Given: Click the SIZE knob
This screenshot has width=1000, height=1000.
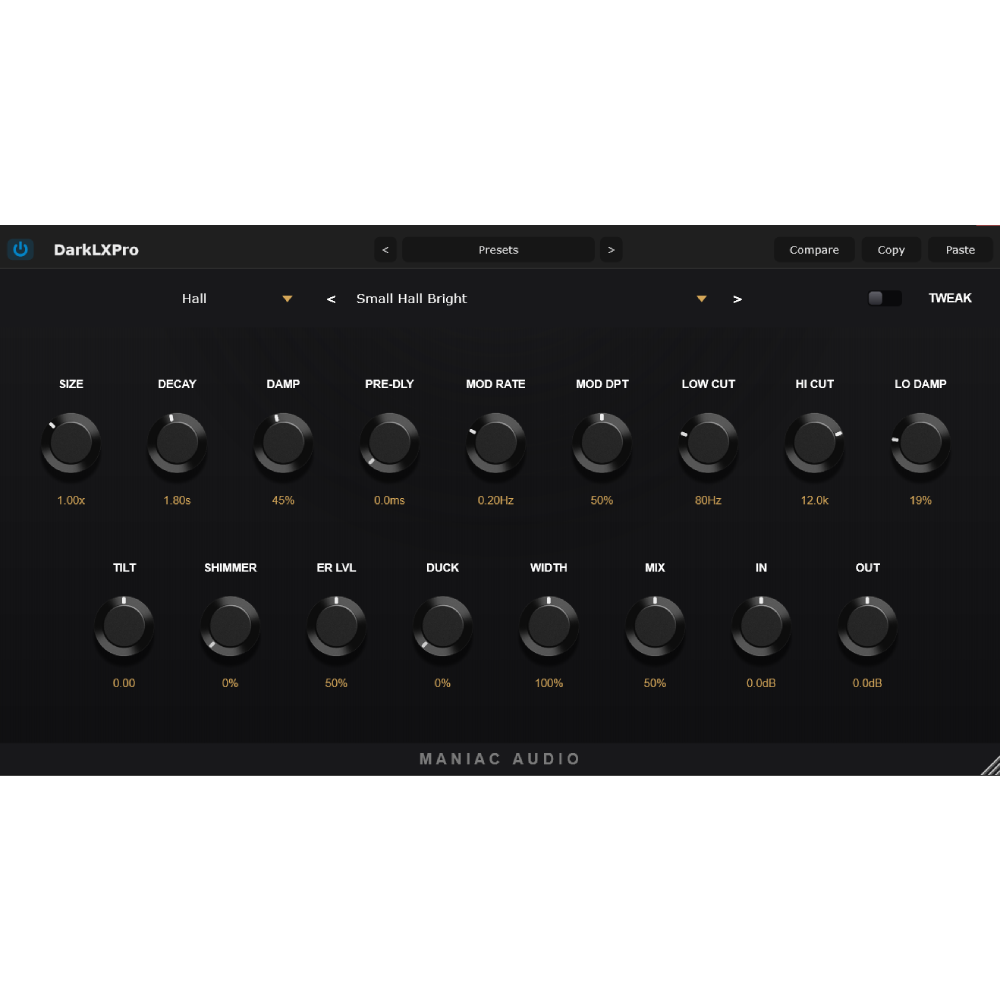Looking at the screenshot, I should tap(71, 443).
